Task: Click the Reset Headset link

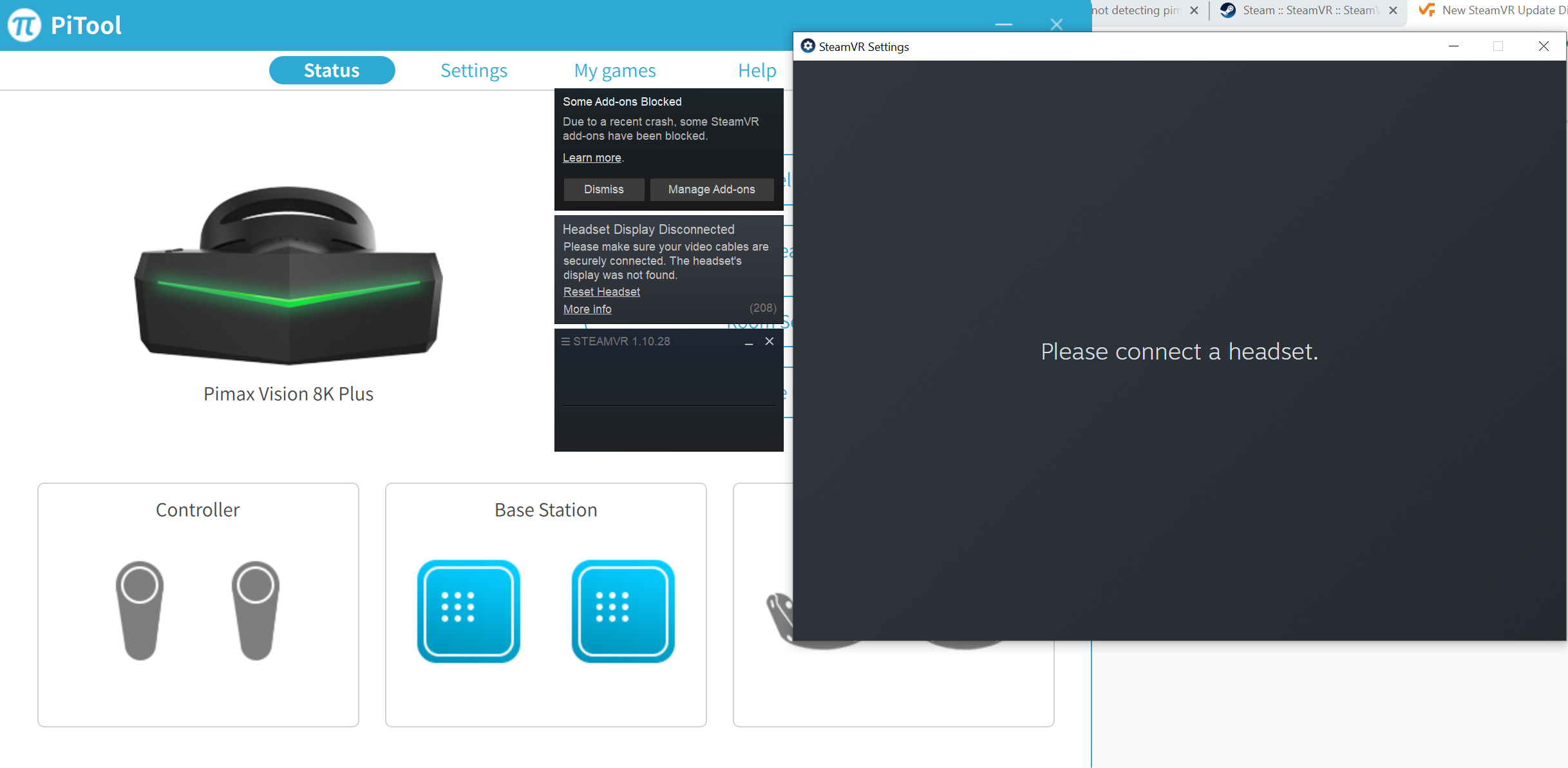Action: coord(601,292)
